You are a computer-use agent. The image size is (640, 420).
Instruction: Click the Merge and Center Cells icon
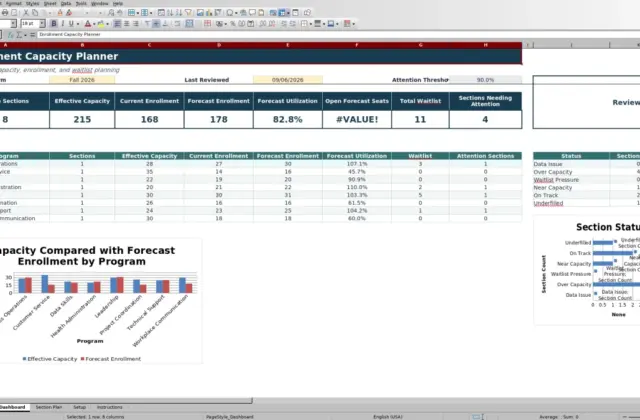(x=189, y=24)
